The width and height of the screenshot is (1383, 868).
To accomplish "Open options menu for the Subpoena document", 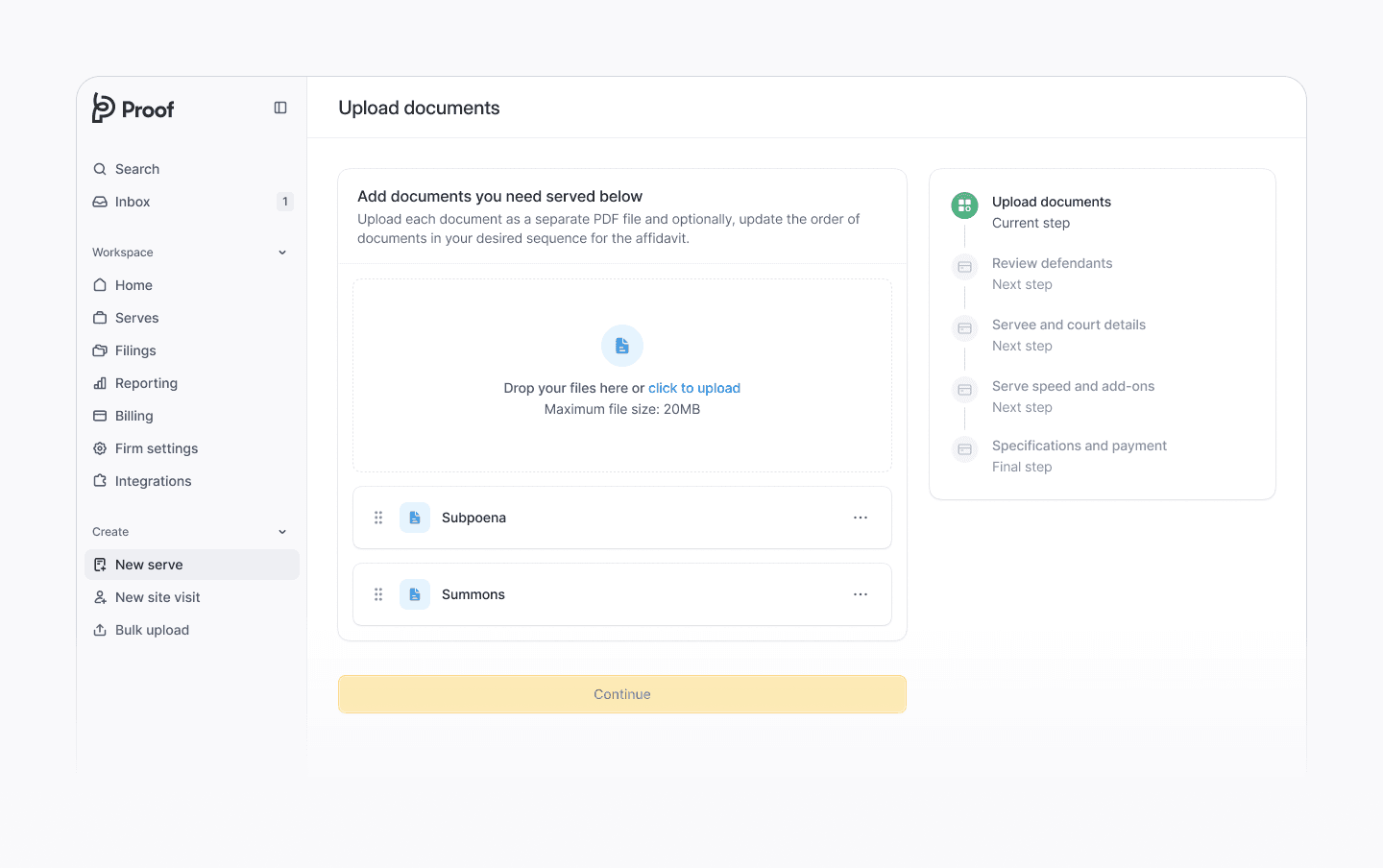I will tap(861, 517).
